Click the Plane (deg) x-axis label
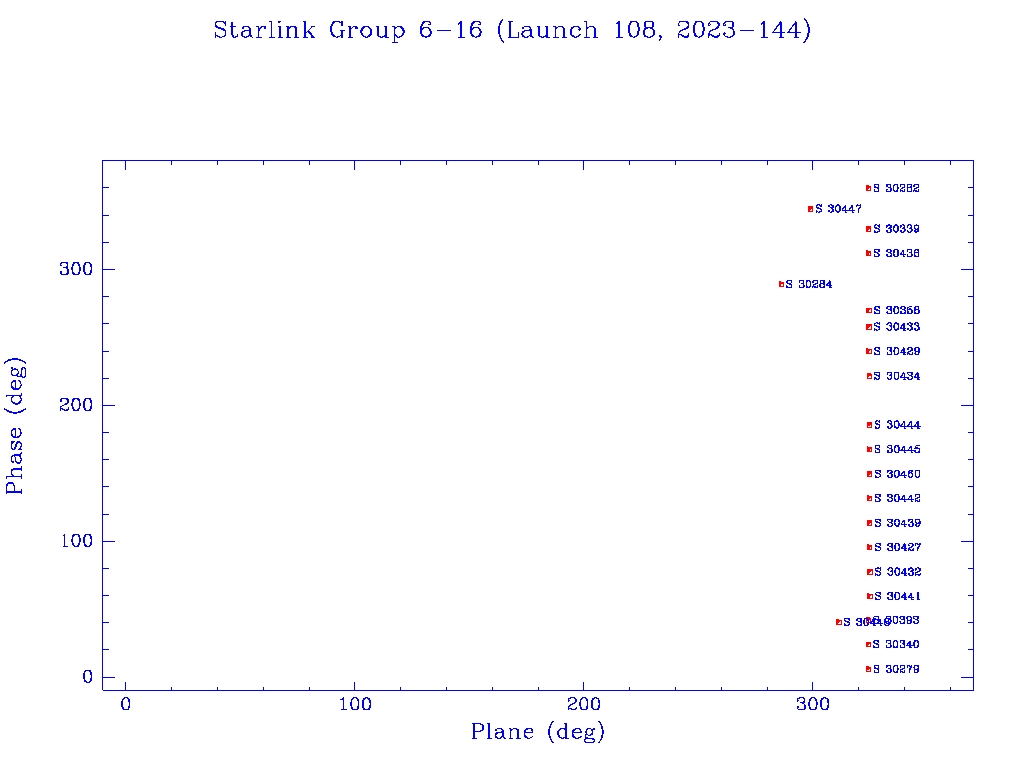 coord(538,732)
